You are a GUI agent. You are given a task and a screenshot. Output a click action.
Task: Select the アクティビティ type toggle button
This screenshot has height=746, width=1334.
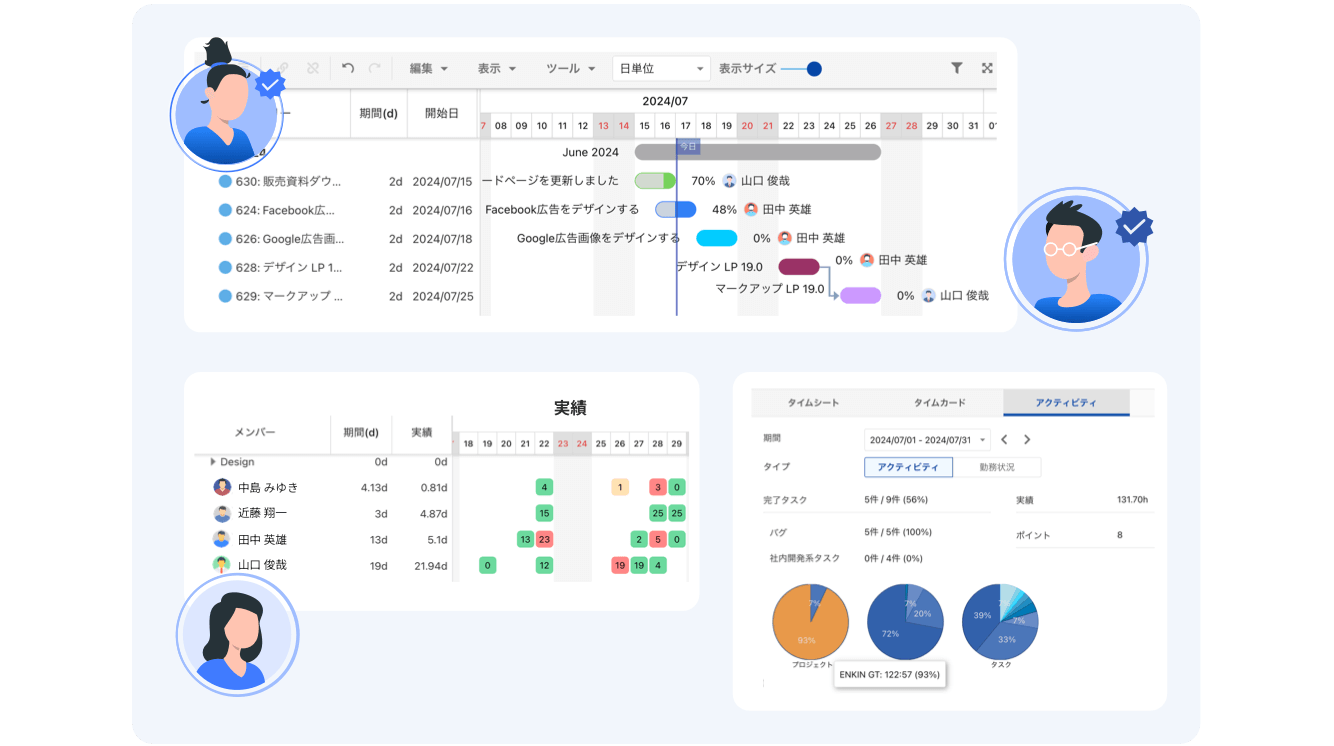tap(908, 467)
